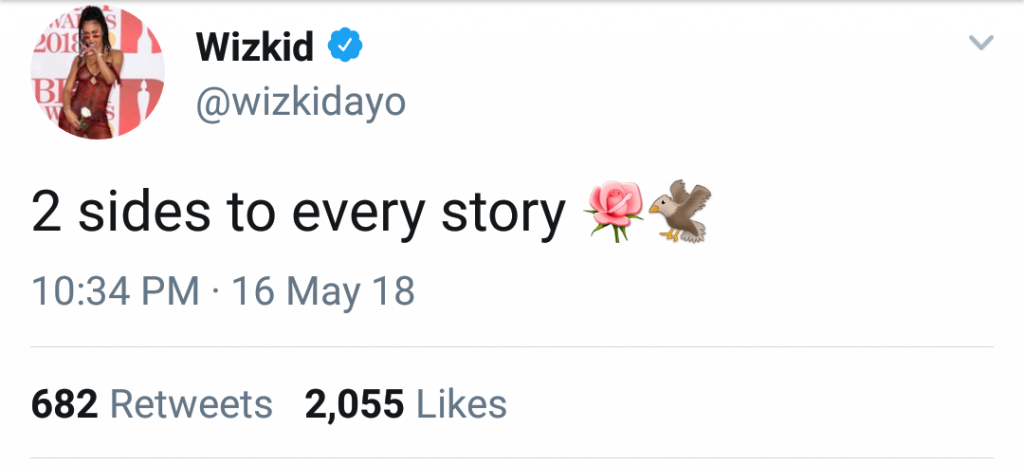This screenshot has height=466, width=1024.
Task: Click the word "sides" in the tweet
Action: [x=126, y=212]
